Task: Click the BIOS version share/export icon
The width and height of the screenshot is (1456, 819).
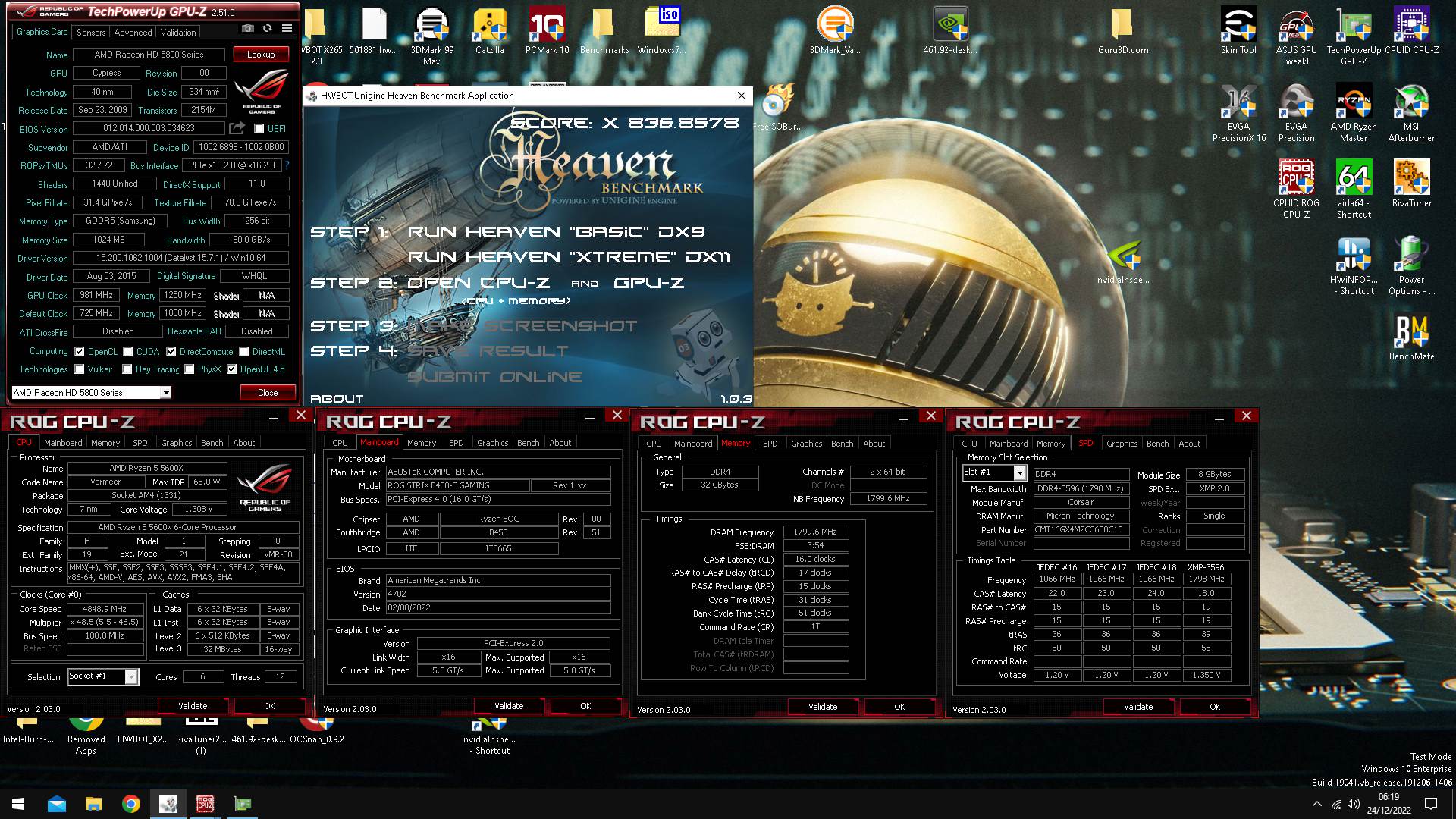Action: pyautogui.click(x=237, y=128)
